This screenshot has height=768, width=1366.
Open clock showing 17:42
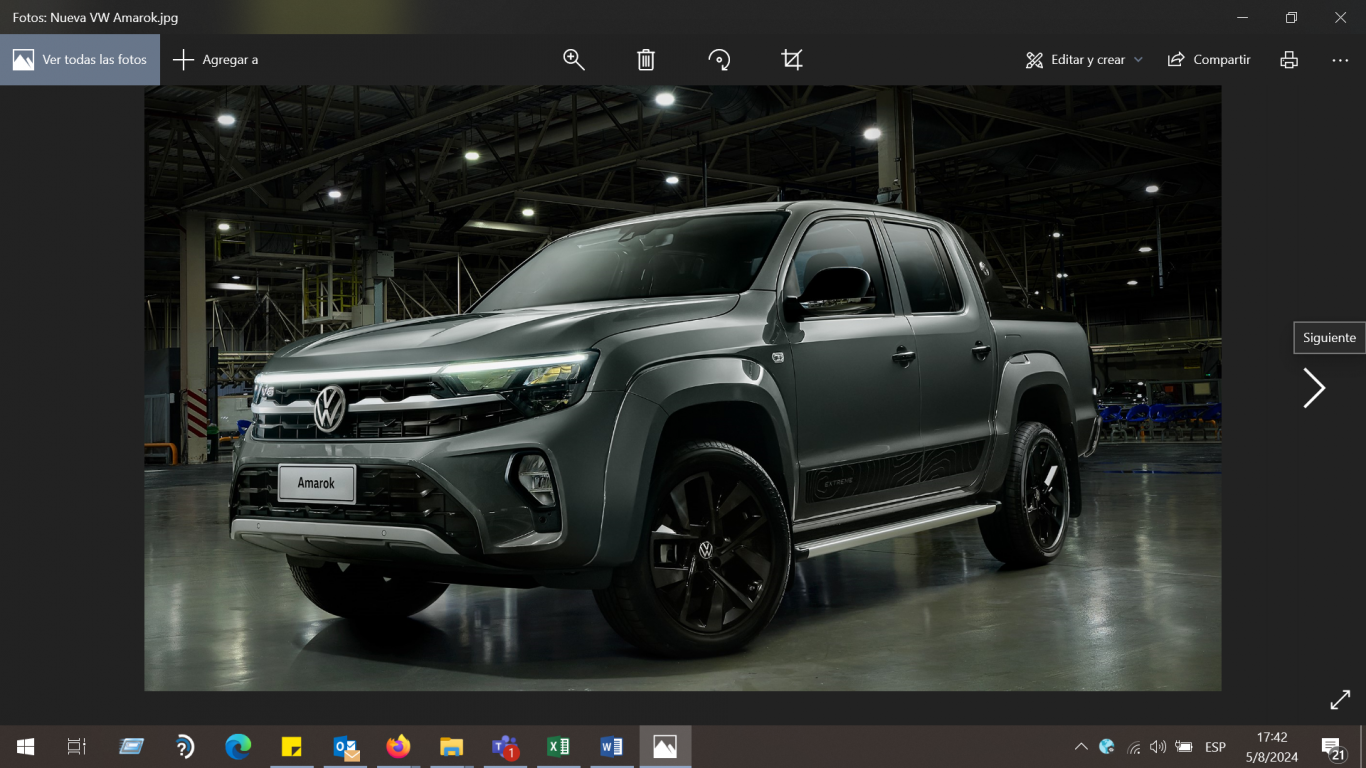tap(1272, 747)
